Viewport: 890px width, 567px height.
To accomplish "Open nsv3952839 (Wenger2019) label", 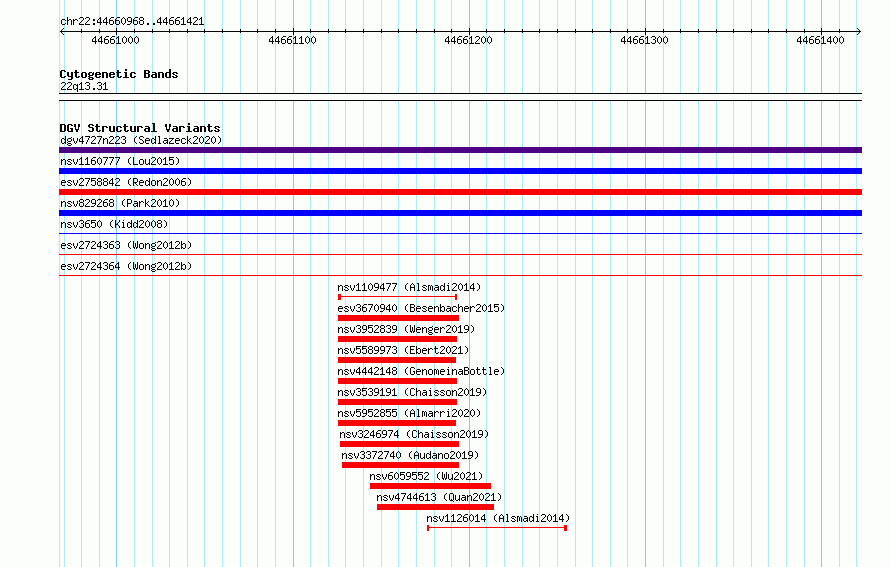I will pos(406,329).
